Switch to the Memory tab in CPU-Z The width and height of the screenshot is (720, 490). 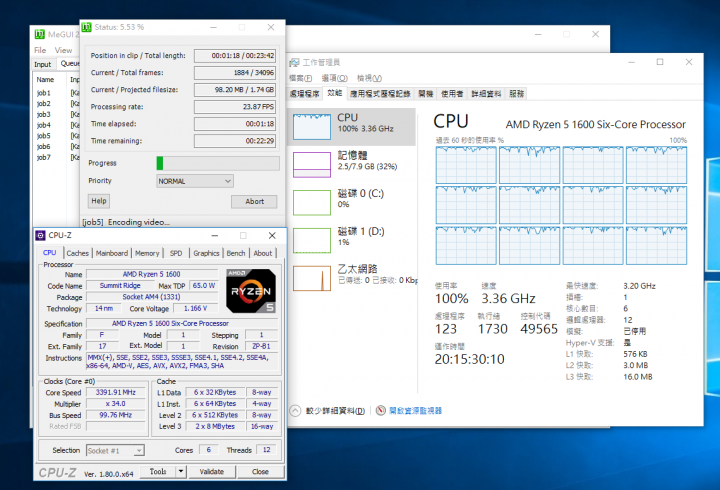[x=147, y=253]
